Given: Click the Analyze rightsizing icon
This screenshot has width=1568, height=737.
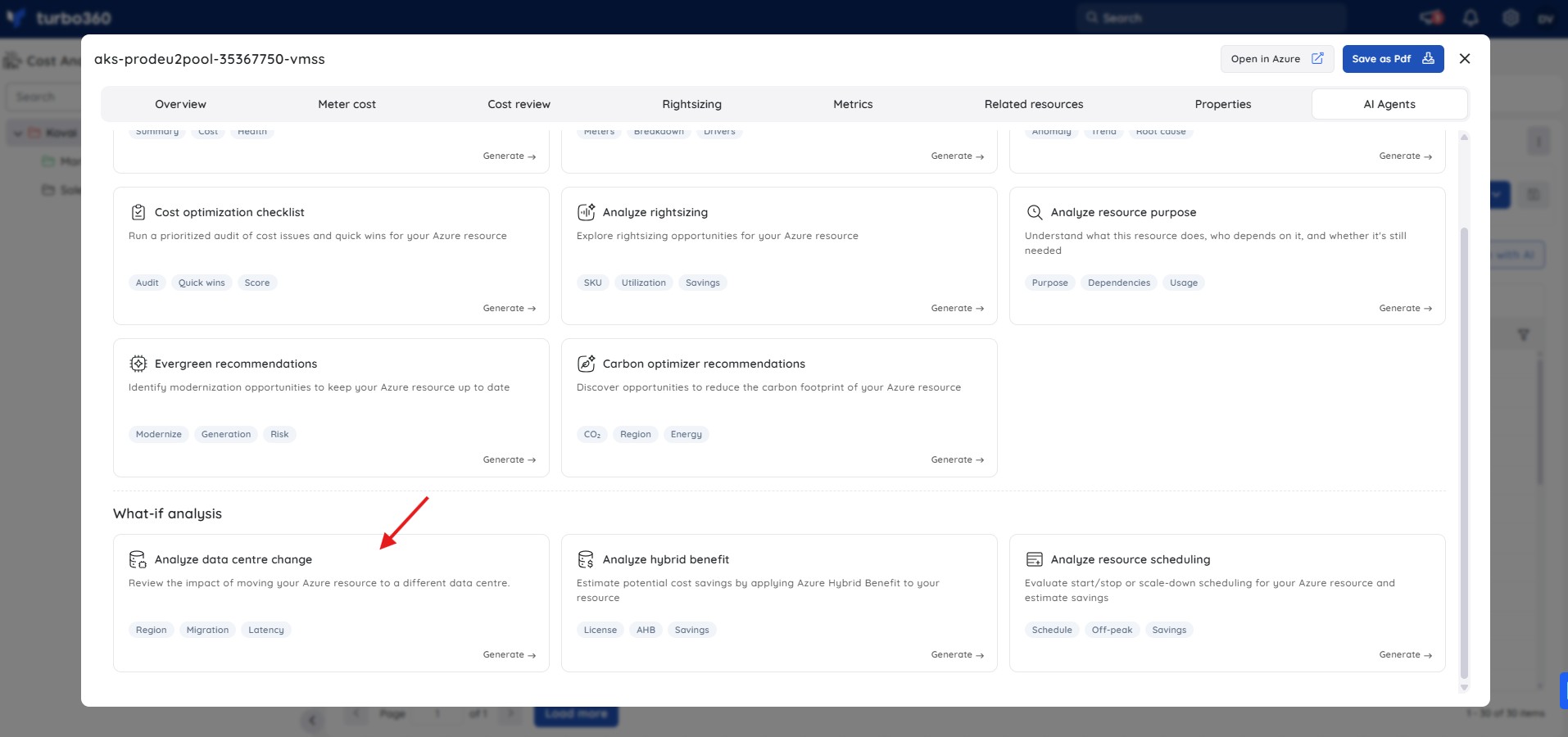Looking at the screenshot, I should point(587,212).
